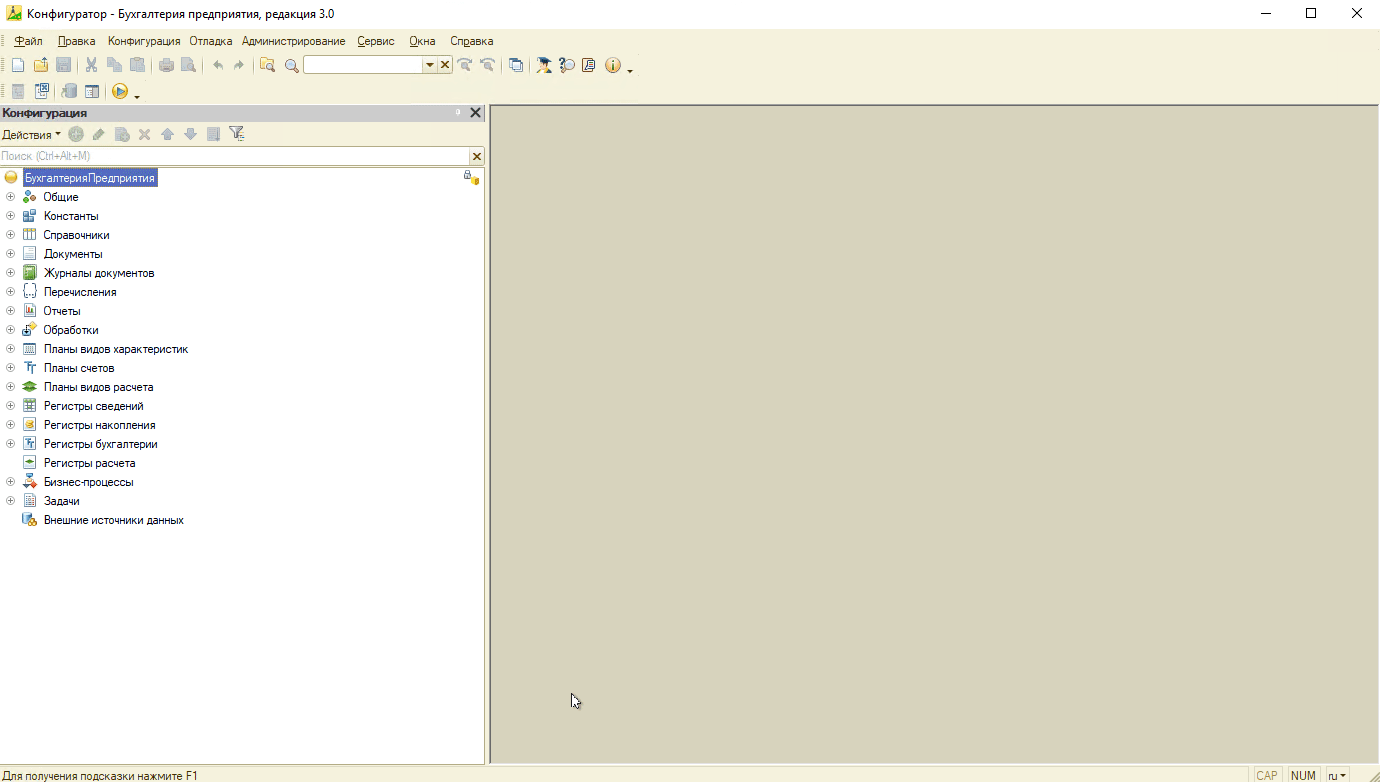Click the Поиск (Ctrl+Alt+M) search field

point(235,156)
